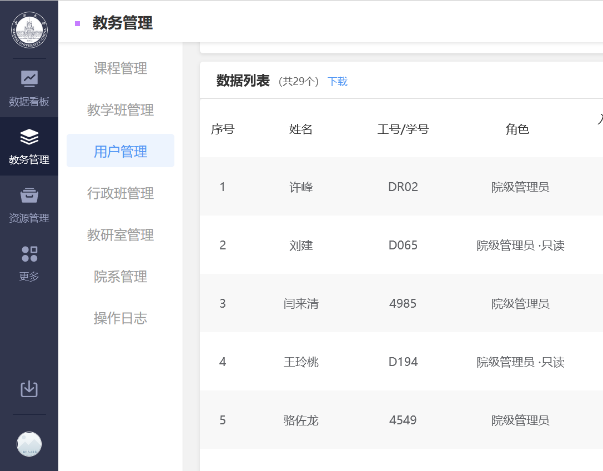Go to 教学班管理 section
The height and width of the screenshot is (471, 603).
(x=120, y=110)
